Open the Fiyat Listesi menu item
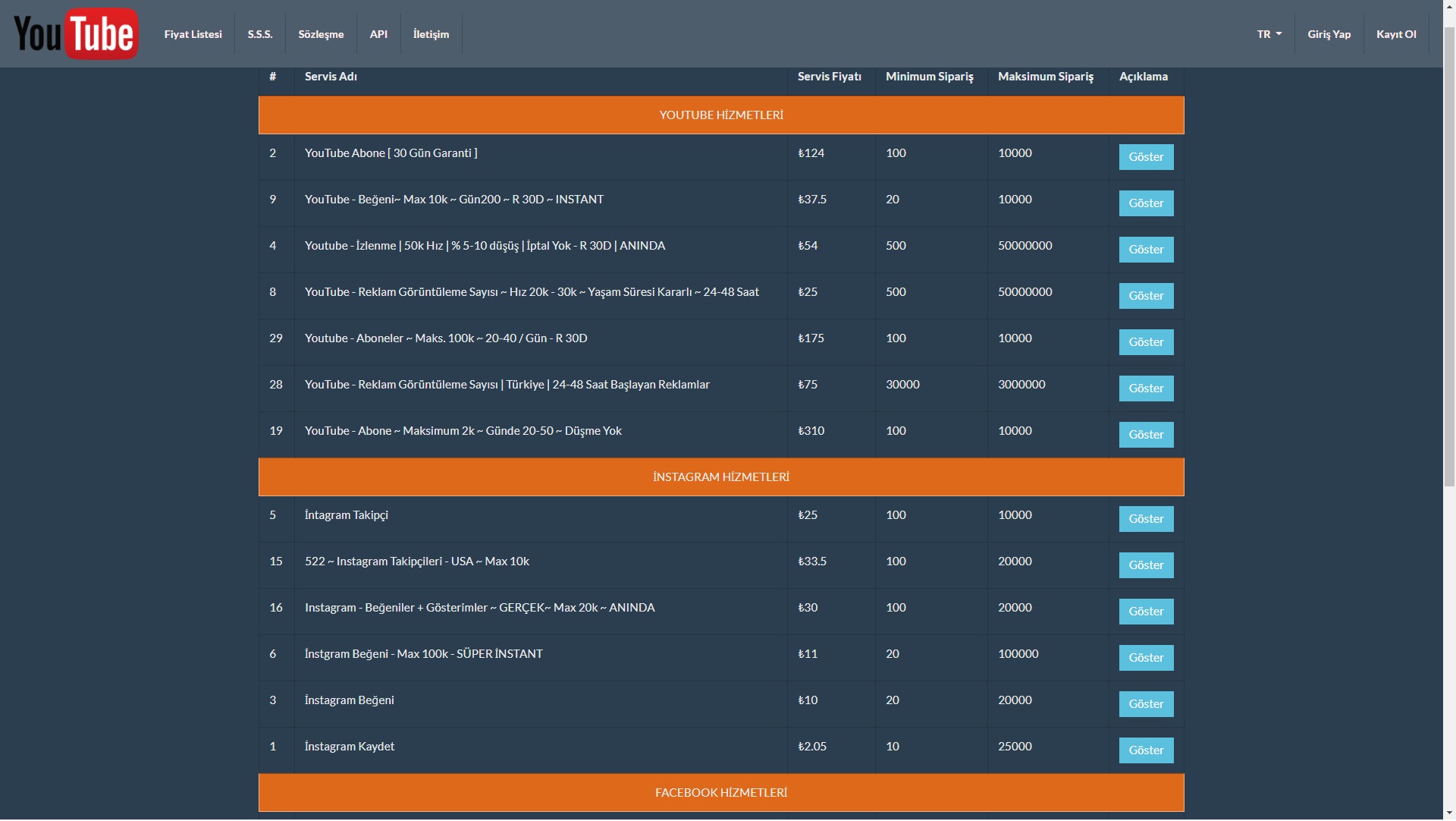This screenshot has width=1456, height=821. 193,34
